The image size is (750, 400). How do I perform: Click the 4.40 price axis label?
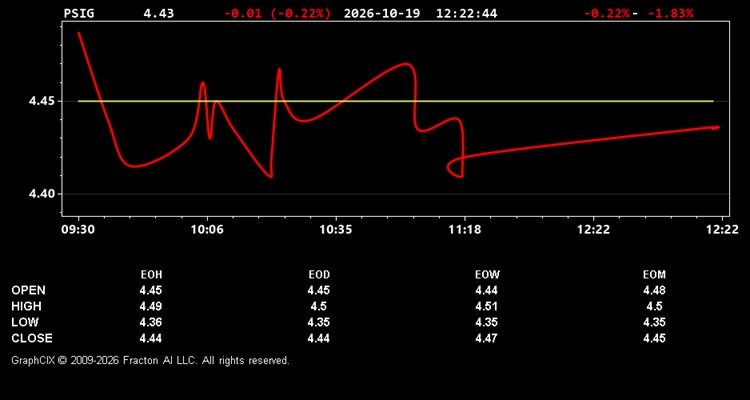pyautogui.click(x=41, y=194)
